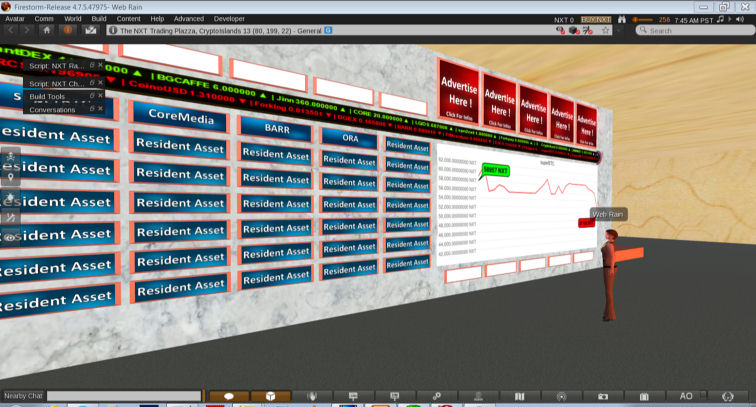
Task: Open the Script: NXT Ch... floater
Action: pyautogui.click(x=57, y=83)
